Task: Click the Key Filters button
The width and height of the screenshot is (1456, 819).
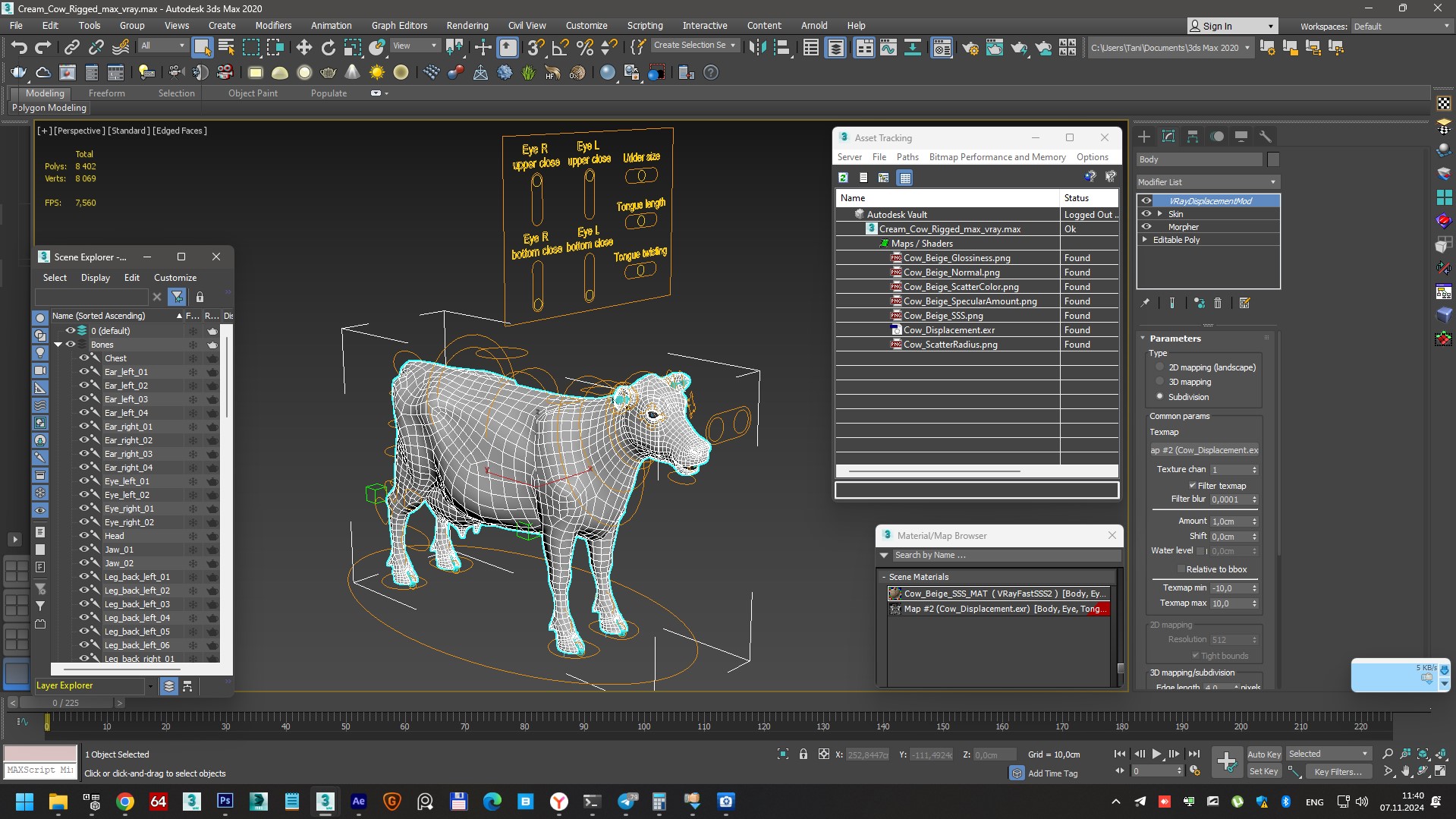Action: click(x=1338, y=771)
